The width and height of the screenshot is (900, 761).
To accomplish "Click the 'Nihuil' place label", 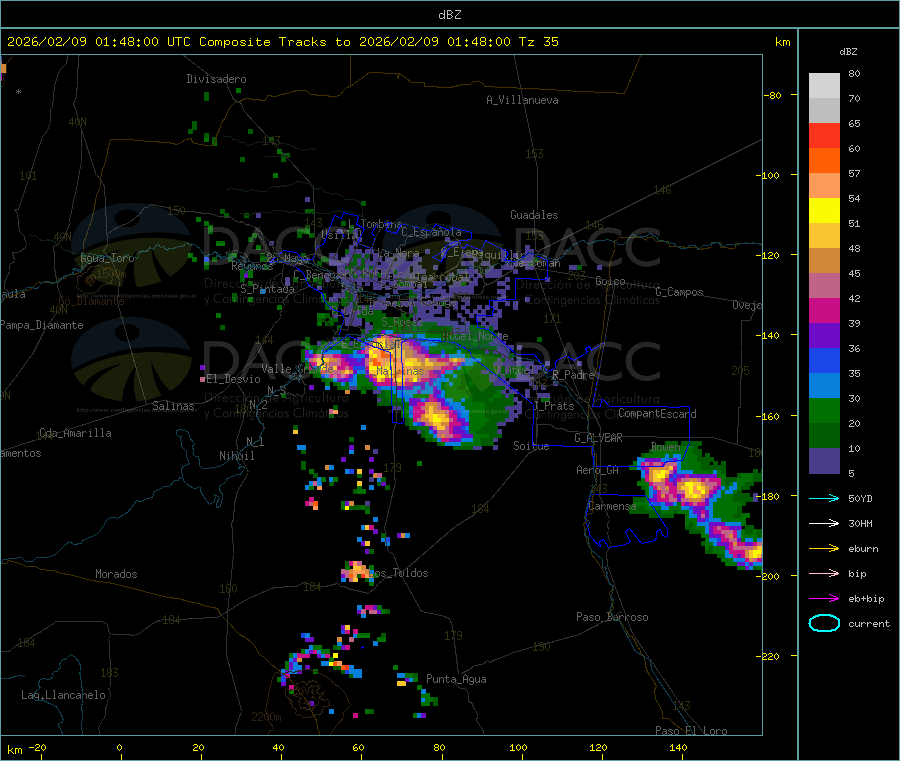I will point(236,456).
